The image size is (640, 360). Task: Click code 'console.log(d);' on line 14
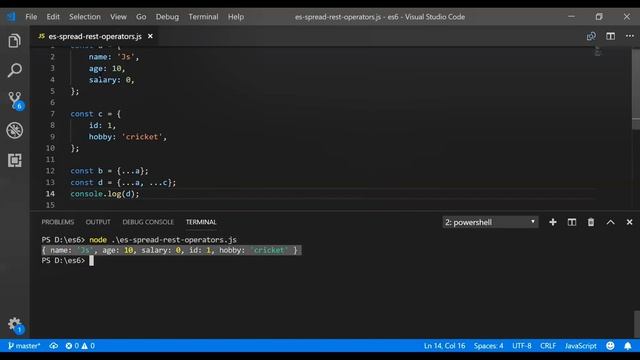[x=104, y=194]
